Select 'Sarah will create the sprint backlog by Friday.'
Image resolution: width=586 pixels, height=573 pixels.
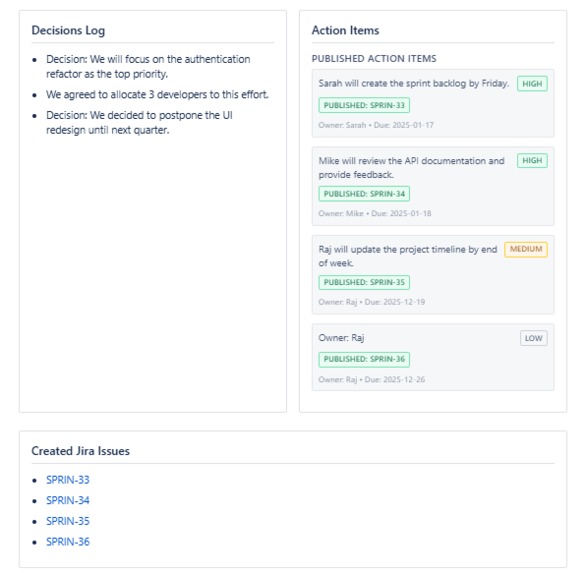click(x=414, y=83)
